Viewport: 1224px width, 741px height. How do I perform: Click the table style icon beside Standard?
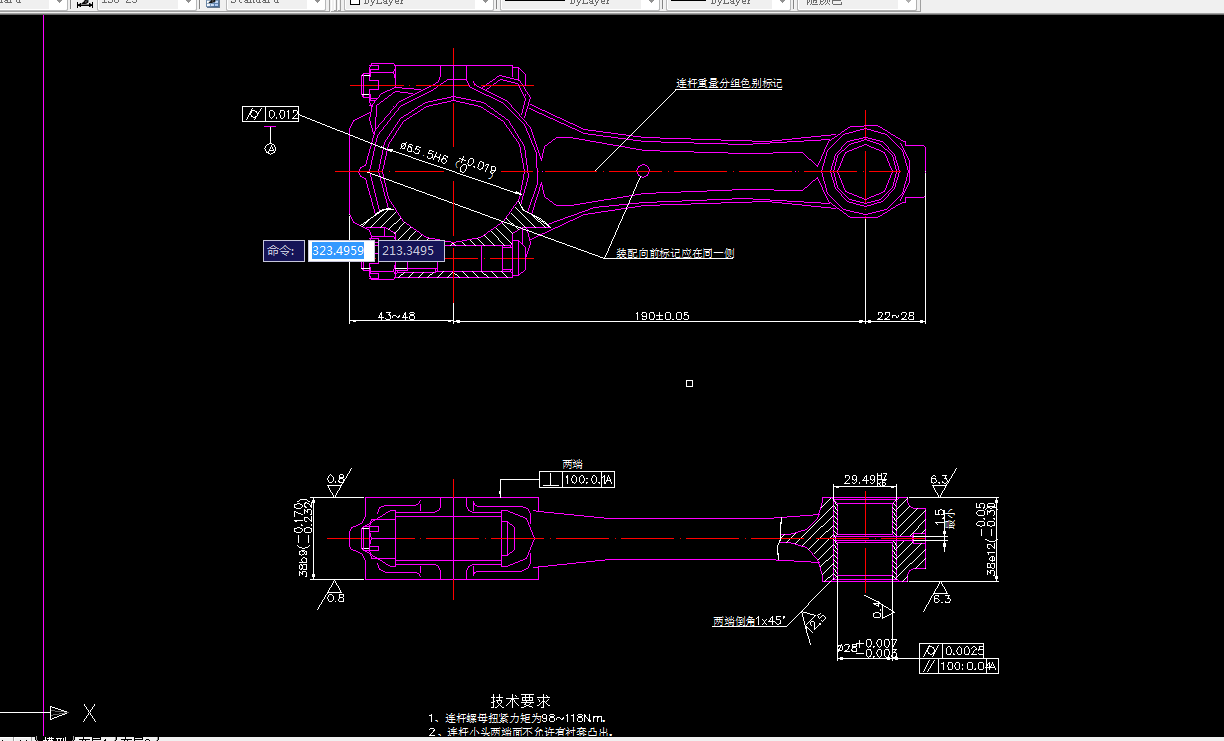point(211,4)
